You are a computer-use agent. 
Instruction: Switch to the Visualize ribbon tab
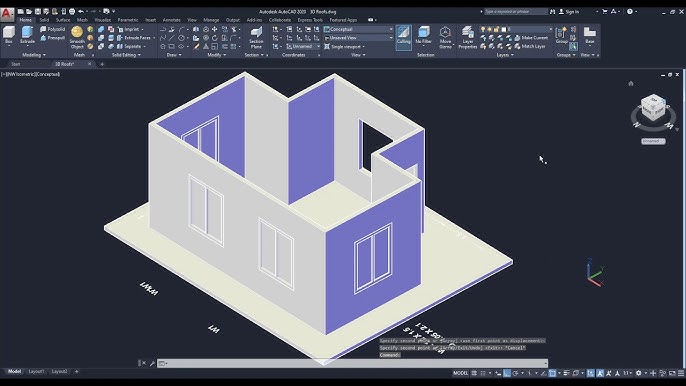click(102, 20)
